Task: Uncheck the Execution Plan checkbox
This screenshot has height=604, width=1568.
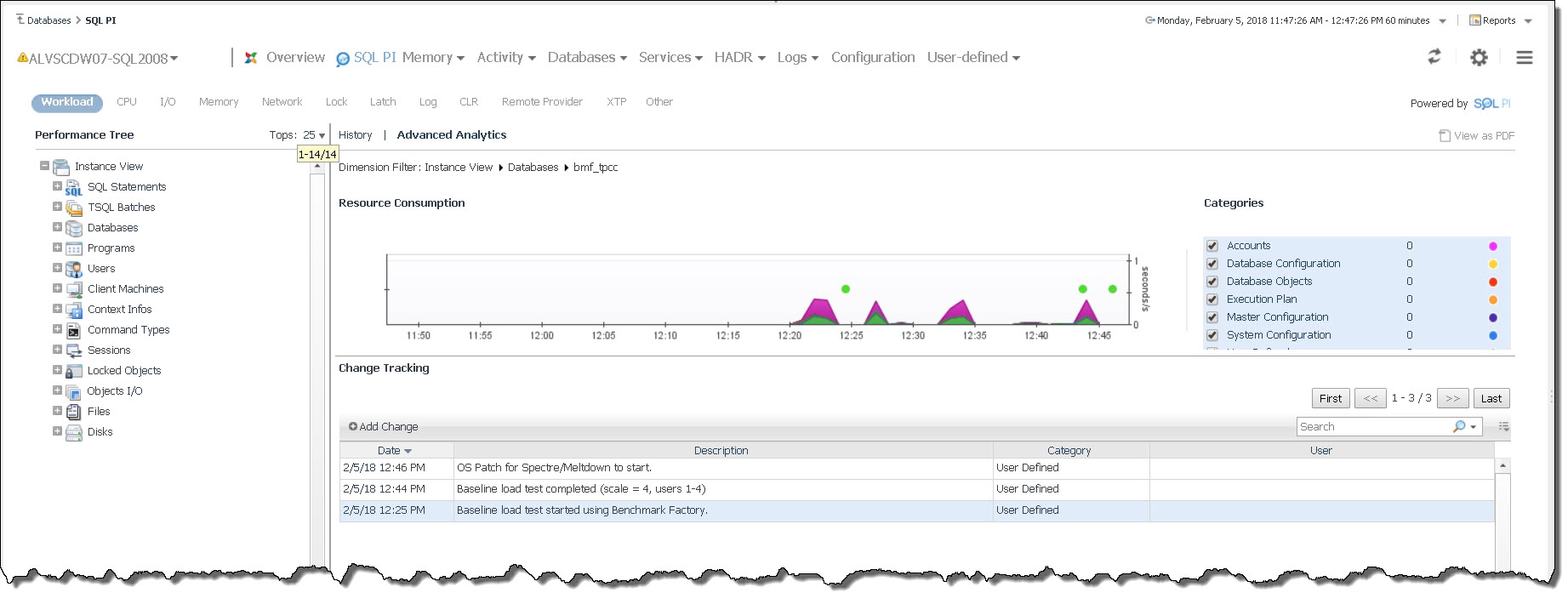Action: coord(1212,299)
